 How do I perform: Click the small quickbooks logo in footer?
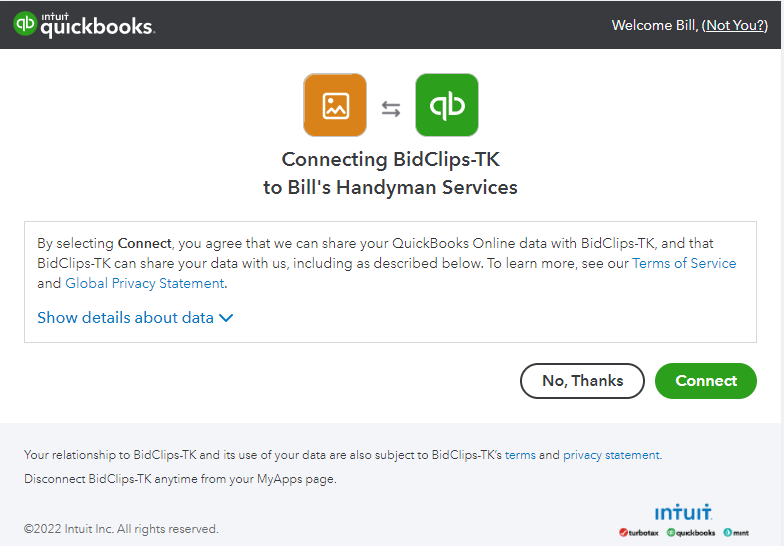tap(691, 532)
